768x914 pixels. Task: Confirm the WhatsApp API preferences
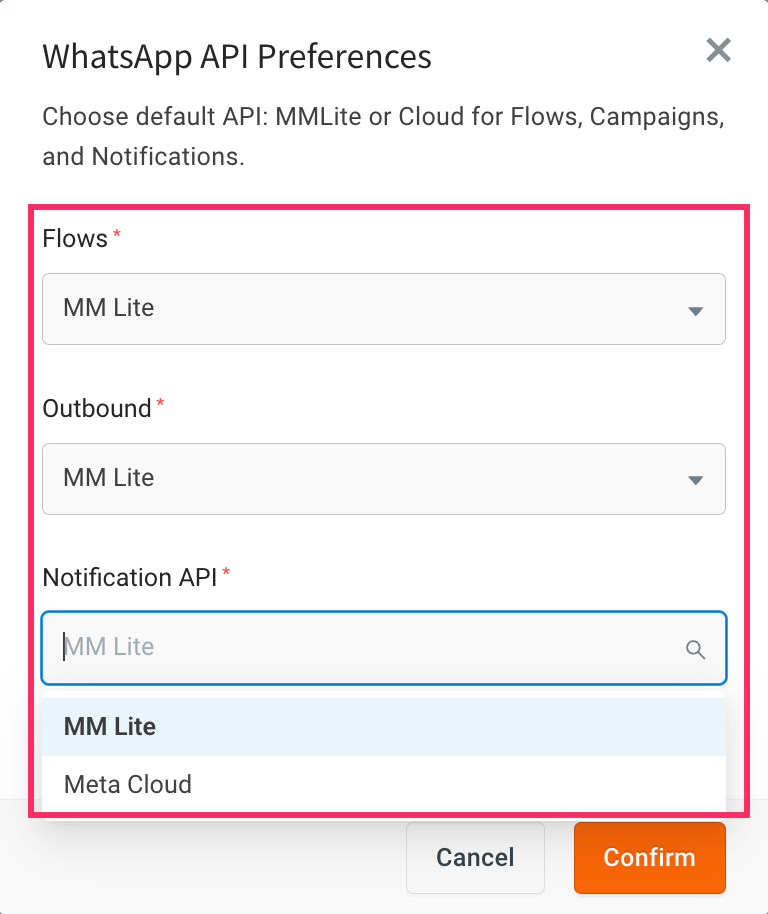650,857
